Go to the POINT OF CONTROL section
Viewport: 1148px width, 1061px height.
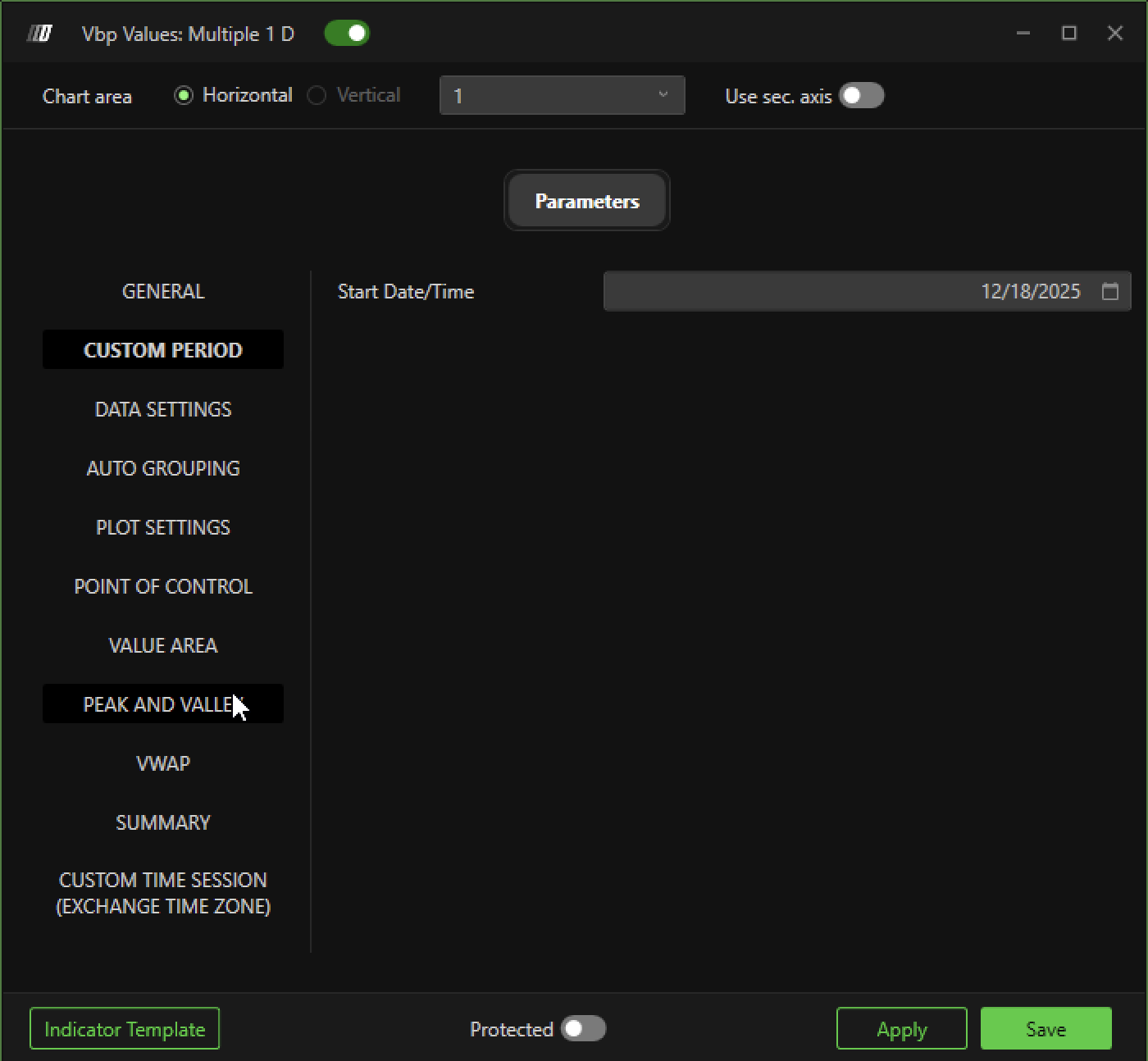[x=163, y=586]
